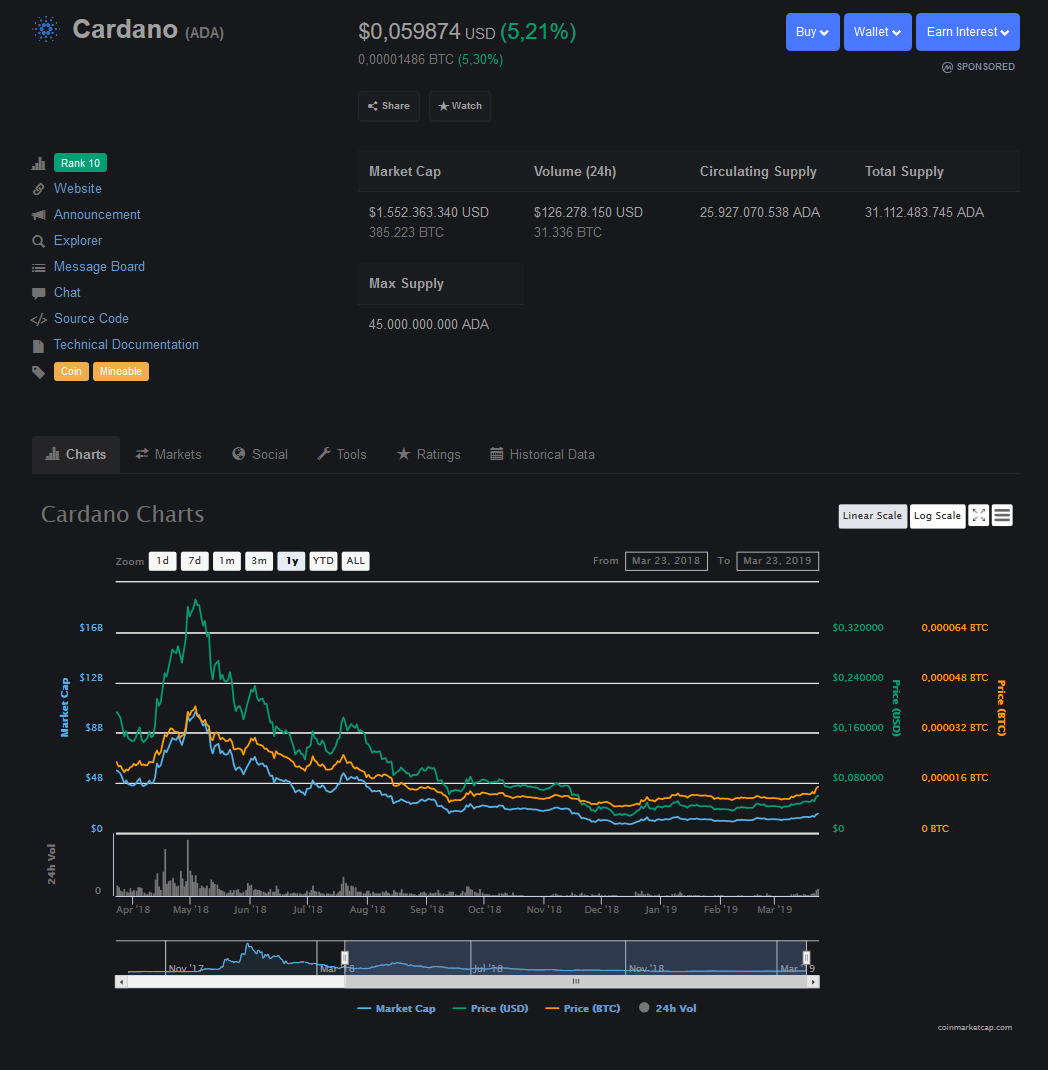Image resolution: width=1048 pixels, height=1070 pixels.
Task: Toggle the Market Cap series in legend
Action: 396,1009
